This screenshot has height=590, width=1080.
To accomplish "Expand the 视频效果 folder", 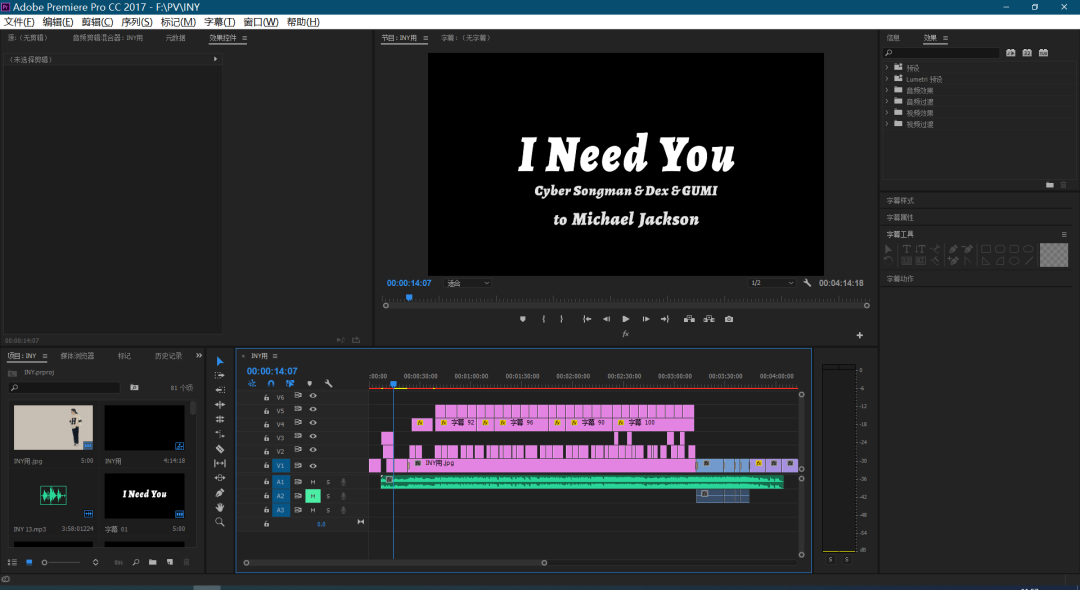I will tap(887, 112).
